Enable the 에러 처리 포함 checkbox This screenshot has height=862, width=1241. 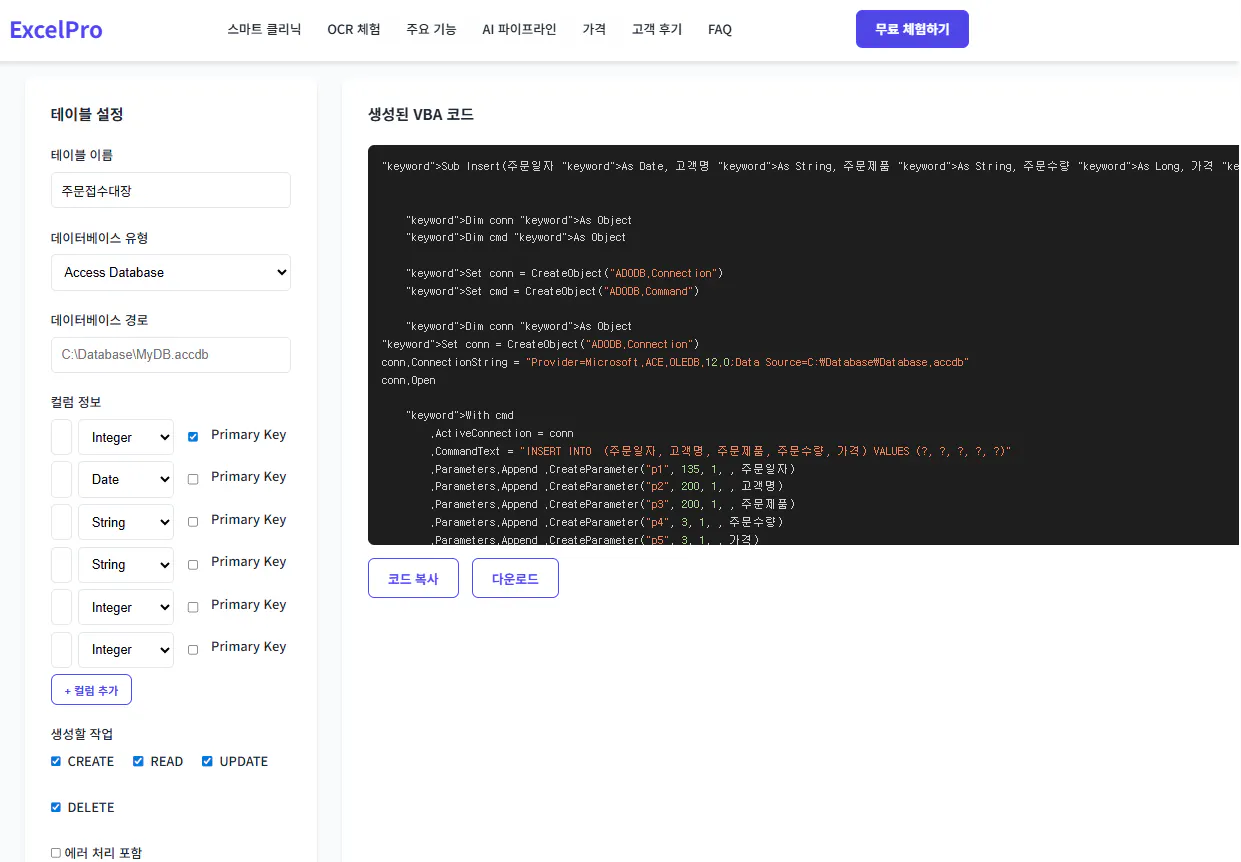pos(56,853)
